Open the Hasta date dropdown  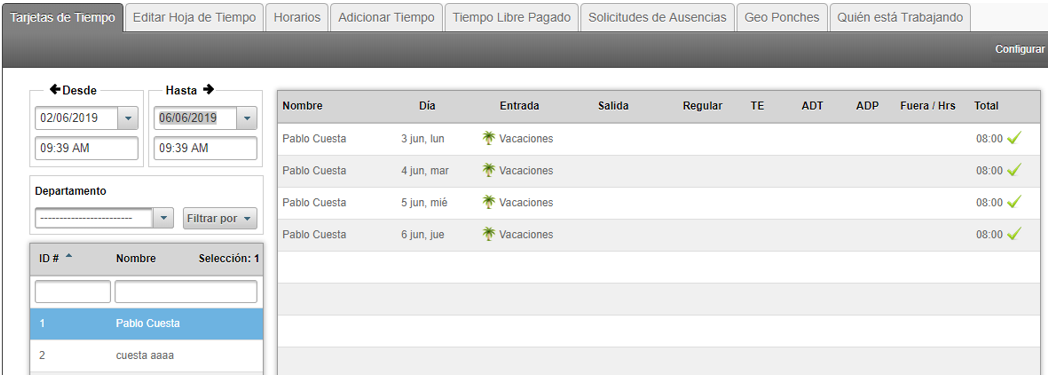pos(247,118)
